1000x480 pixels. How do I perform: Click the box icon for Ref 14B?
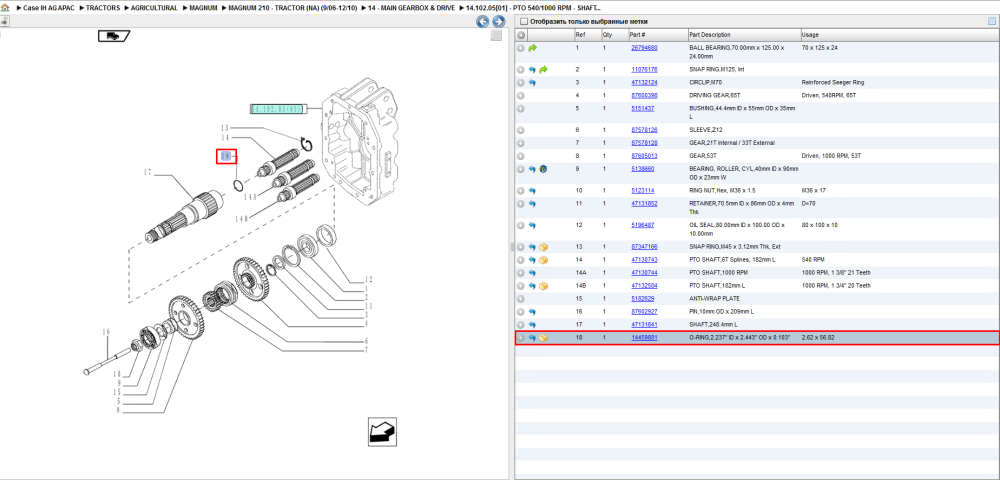coord(543,286)
